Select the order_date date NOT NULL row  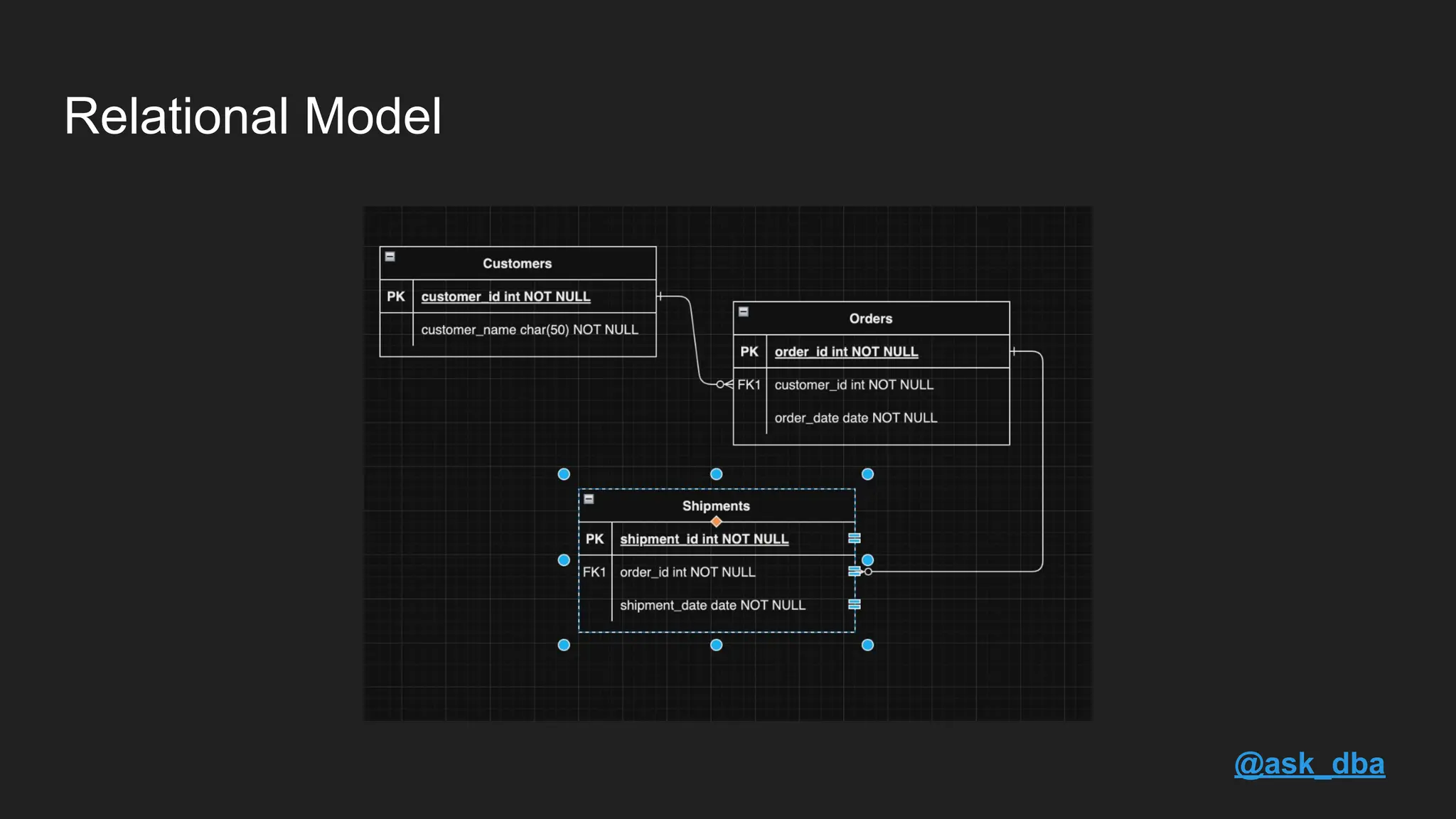pyautogui.click(x=855, y=418)
